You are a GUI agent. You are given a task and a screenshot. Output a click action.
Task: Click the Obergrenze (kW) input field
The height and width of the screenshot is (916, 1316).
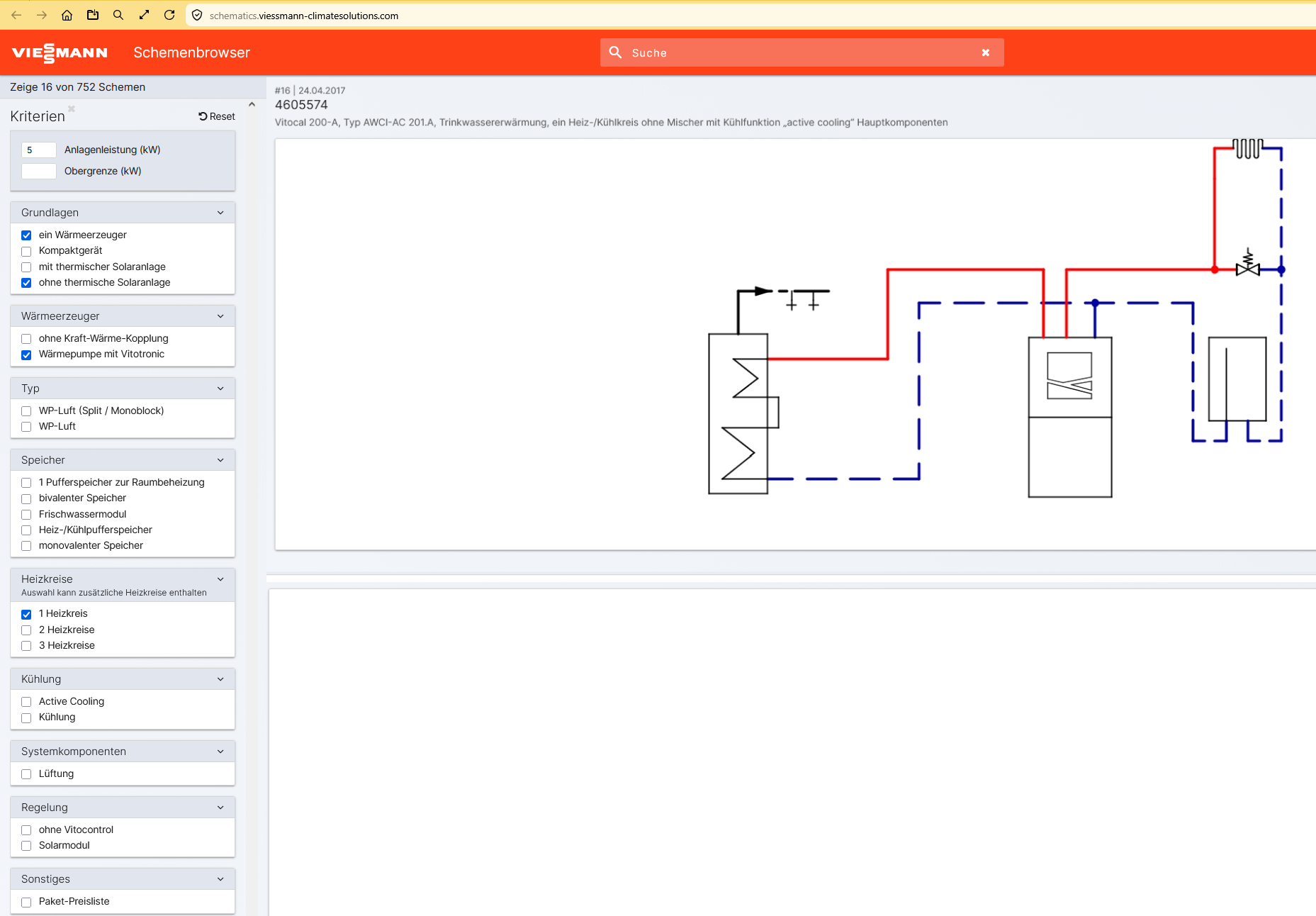click(39, 171)
